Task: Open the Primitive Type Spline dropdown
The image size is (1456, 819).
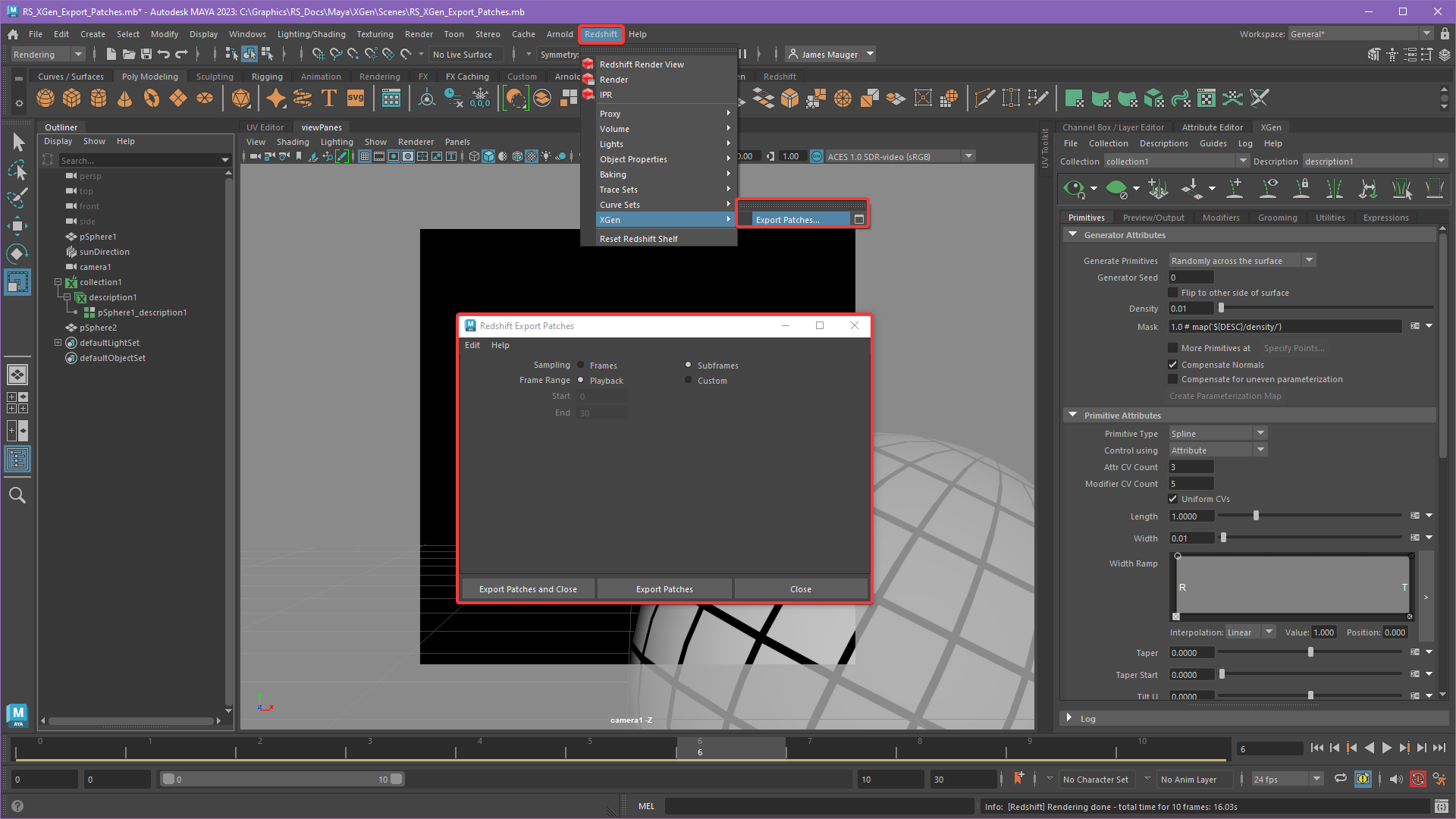Action: pos(1218,434)
